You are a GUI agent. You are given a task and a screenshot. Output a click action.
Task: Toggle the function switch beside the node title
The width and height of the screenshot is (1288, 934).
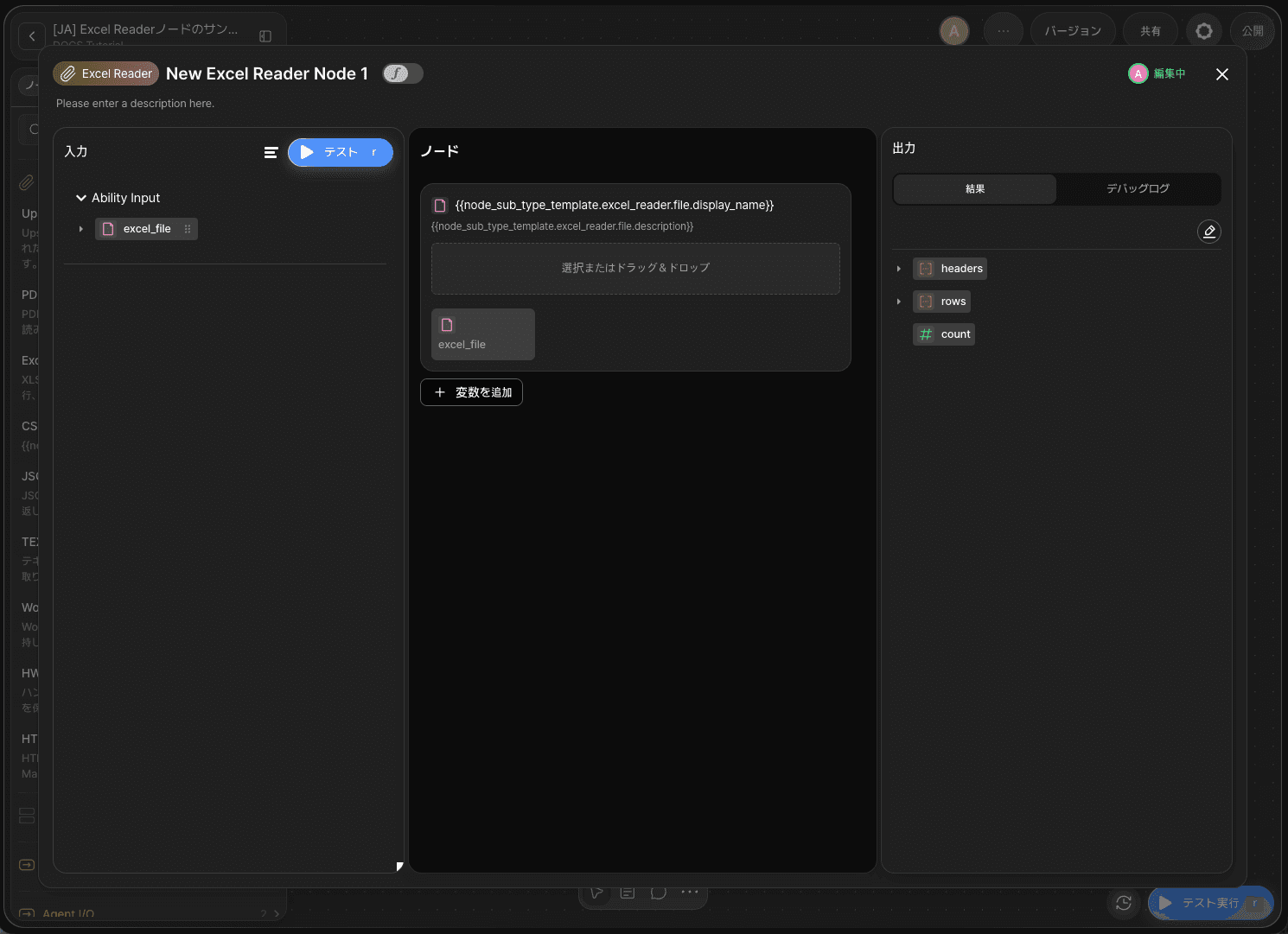(403, 73)
